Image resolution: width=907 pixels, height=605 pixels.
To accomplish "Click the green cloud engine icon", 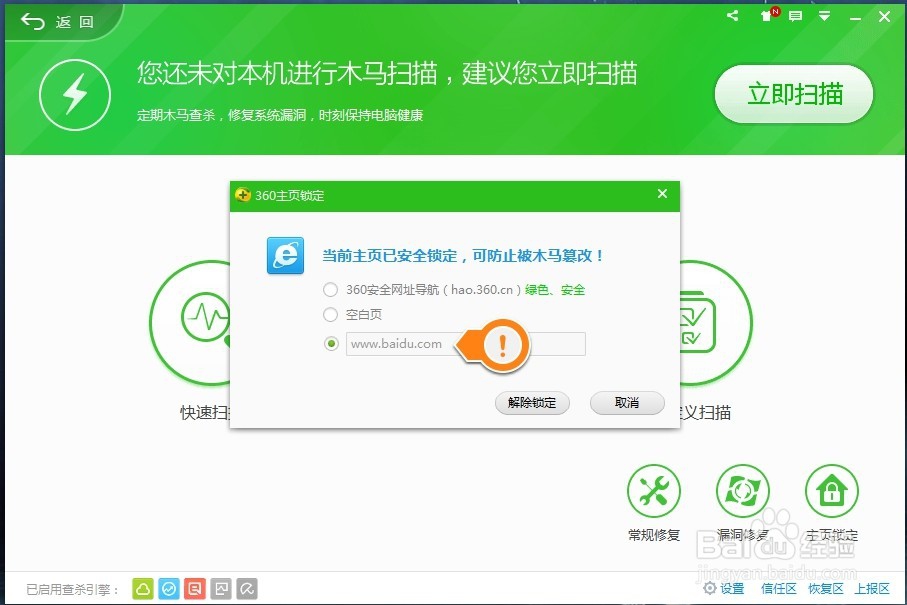I will pyautogui.click(x=143, y=589).
